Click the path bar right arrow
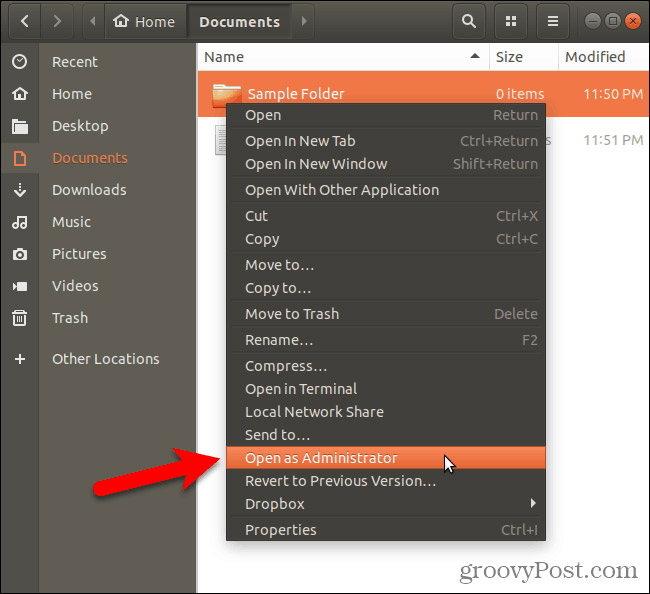Screen dimensions: 650x594 (x=304, y=21)
